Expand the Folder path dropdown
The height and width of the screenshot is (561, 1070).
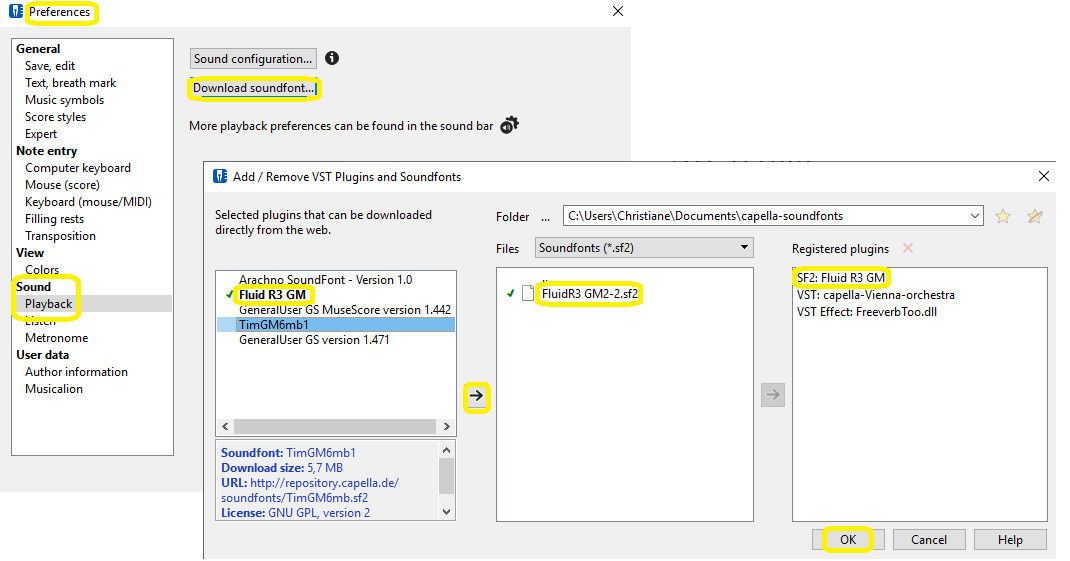click(x=974, y=216)
